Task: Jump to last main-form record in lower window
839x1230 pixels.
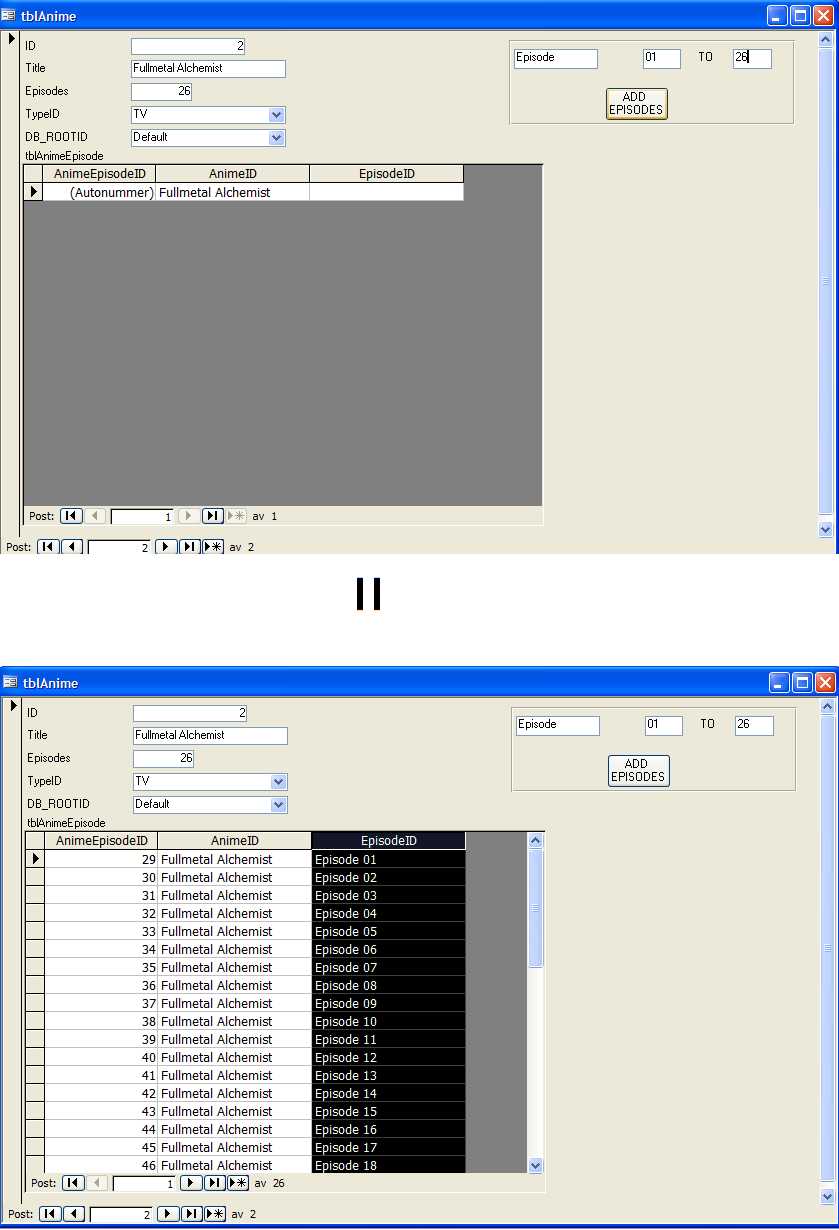Action: click(191, 1214)
